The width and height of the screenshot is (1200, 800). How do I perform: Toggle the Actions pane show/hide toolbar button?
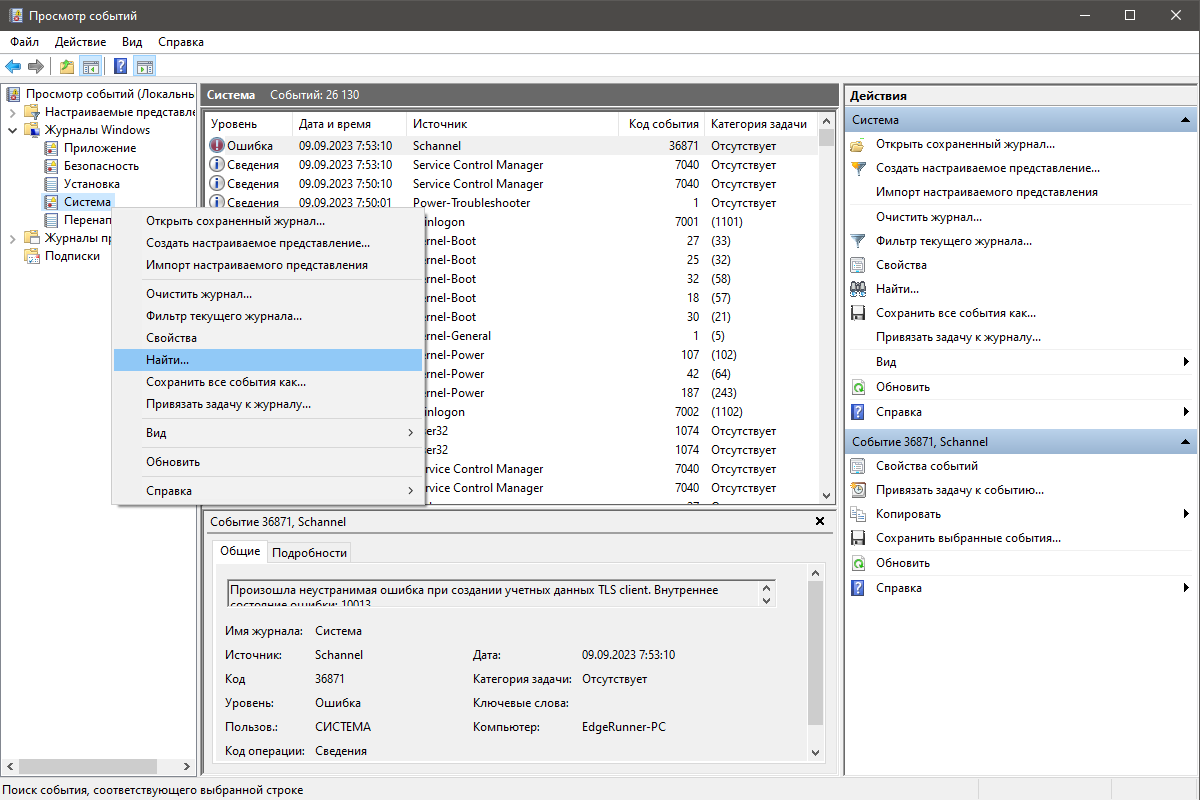pos(145,67)
